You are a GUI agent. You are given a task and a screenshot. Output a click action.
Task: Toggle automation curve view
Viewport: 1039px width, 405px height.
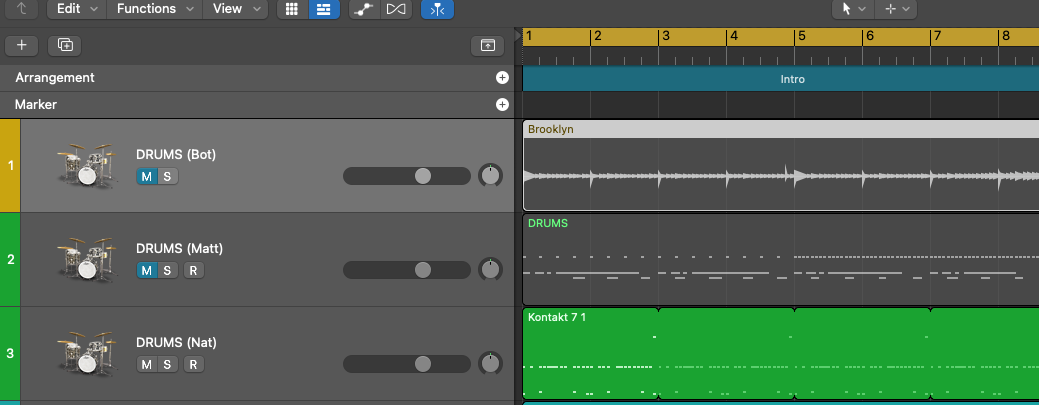pos(364,9)
